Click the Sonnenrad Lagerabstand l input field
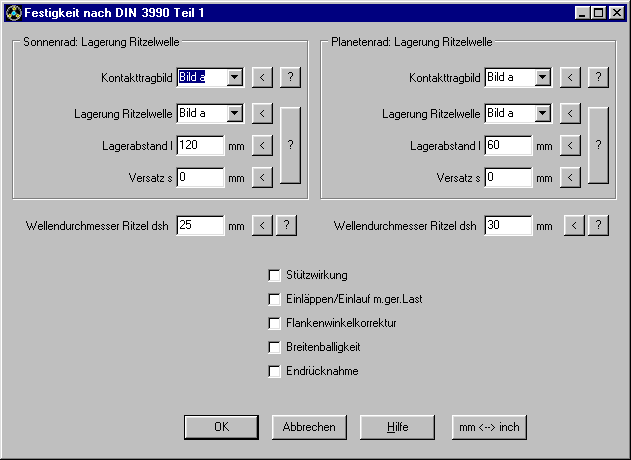 coord(200,145)
